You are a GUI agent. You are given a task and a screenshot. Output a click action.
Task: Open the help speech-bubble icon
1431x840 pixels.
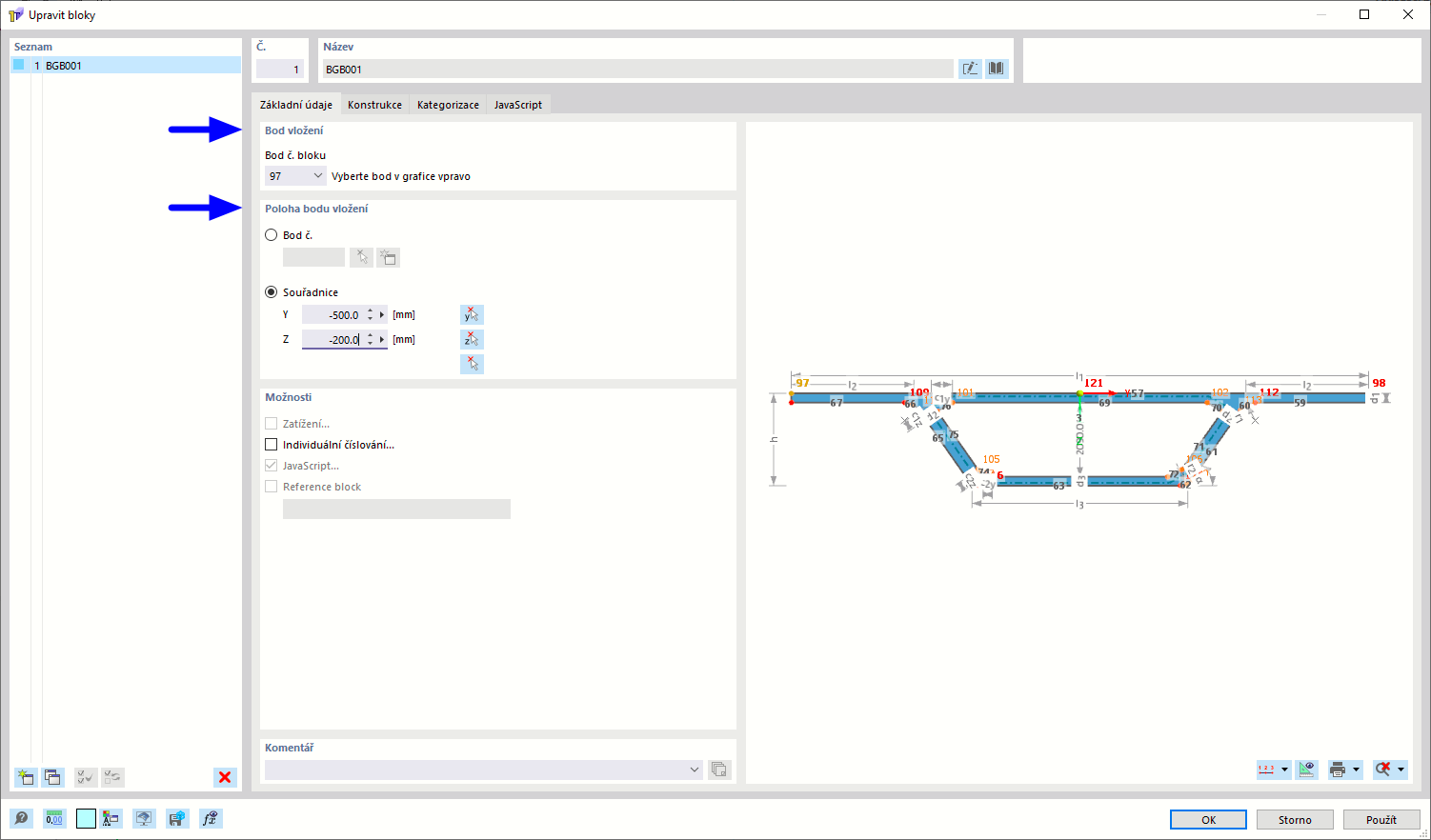point(21,818)
